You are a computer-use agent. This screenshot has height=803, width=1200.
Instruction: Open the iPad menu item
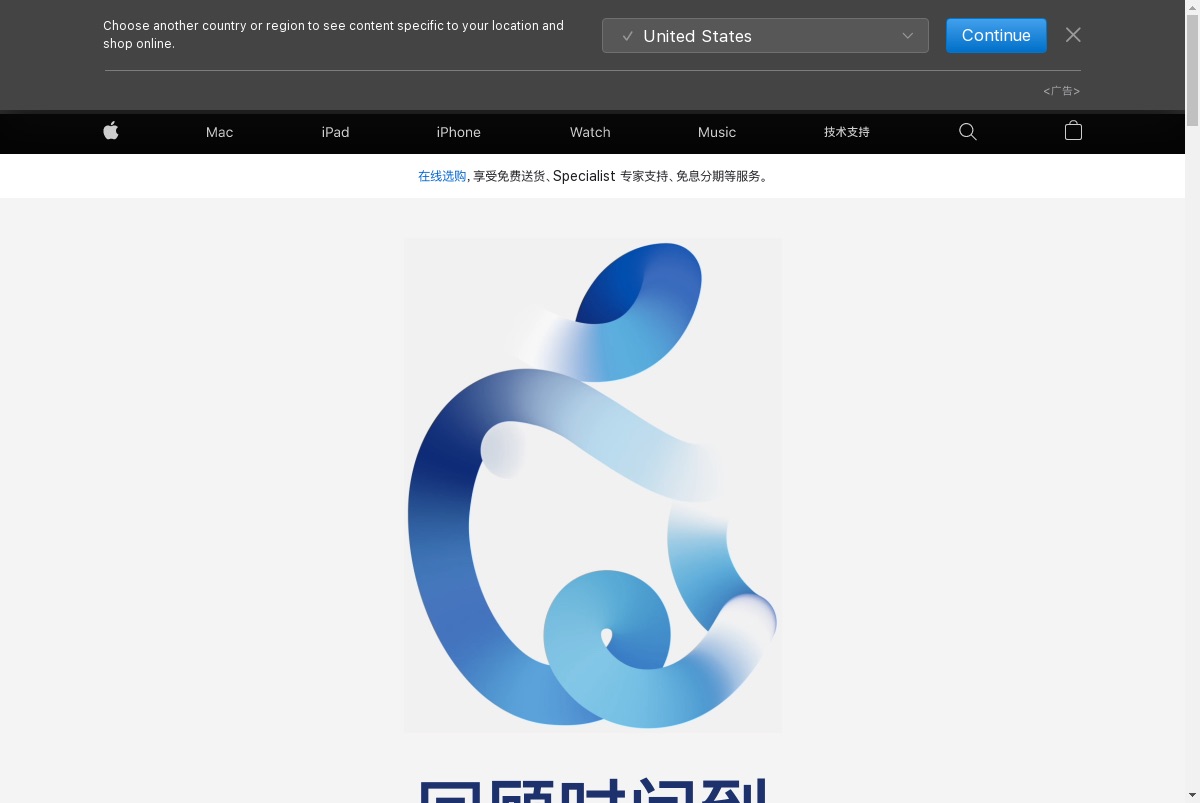pos(335,132)
